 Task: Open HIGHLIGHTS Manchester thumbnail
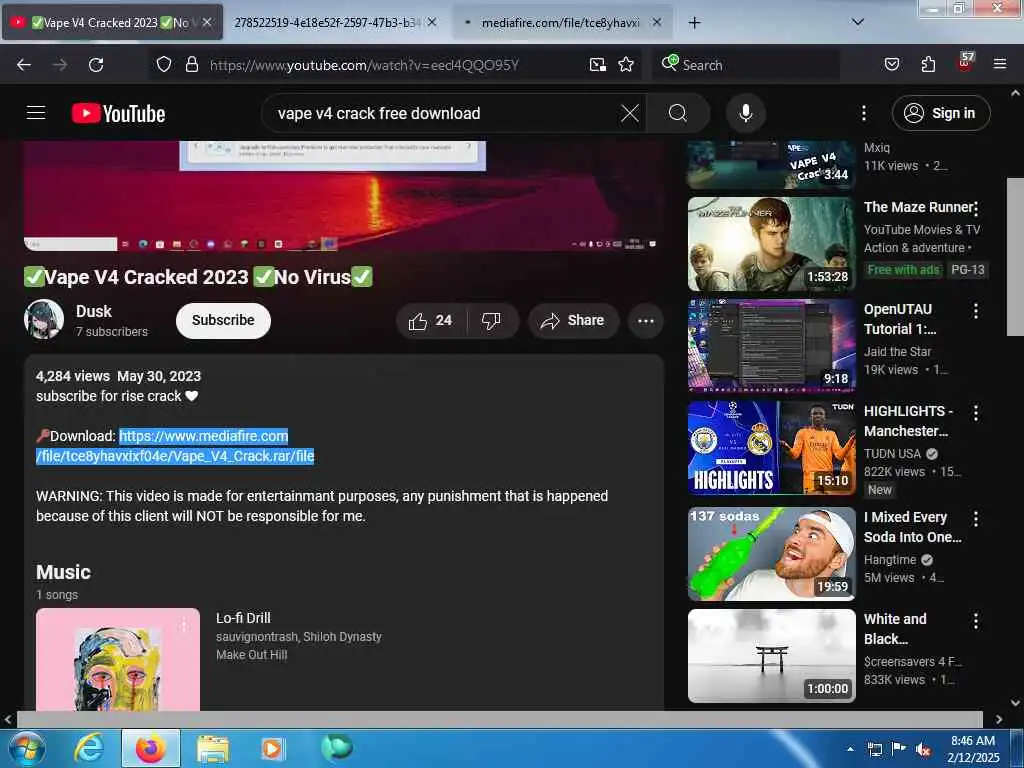click(771, 448)
